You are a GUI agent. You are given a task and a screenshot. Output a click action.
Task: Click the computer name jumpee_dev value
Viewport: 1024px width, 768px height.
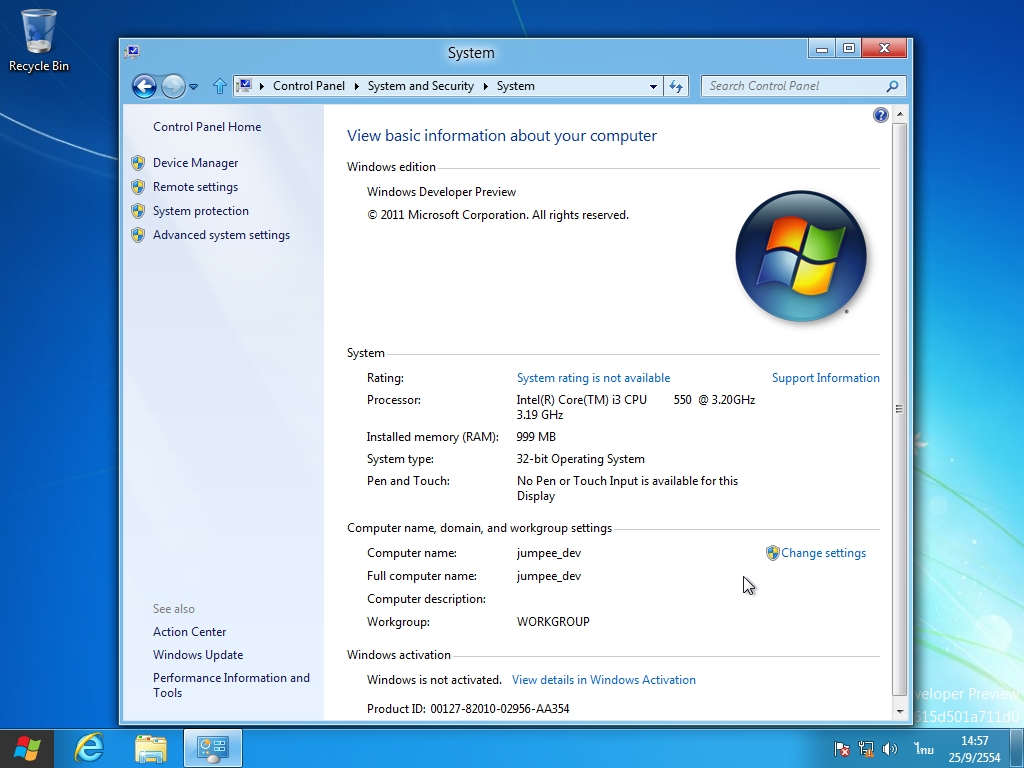click(549, 553)
